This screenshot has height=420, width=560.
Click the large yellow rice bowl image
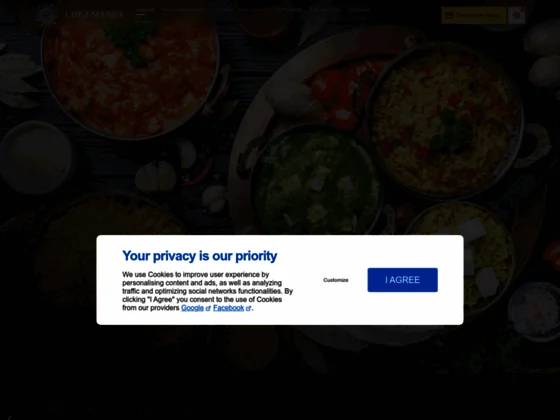point(445,121)
